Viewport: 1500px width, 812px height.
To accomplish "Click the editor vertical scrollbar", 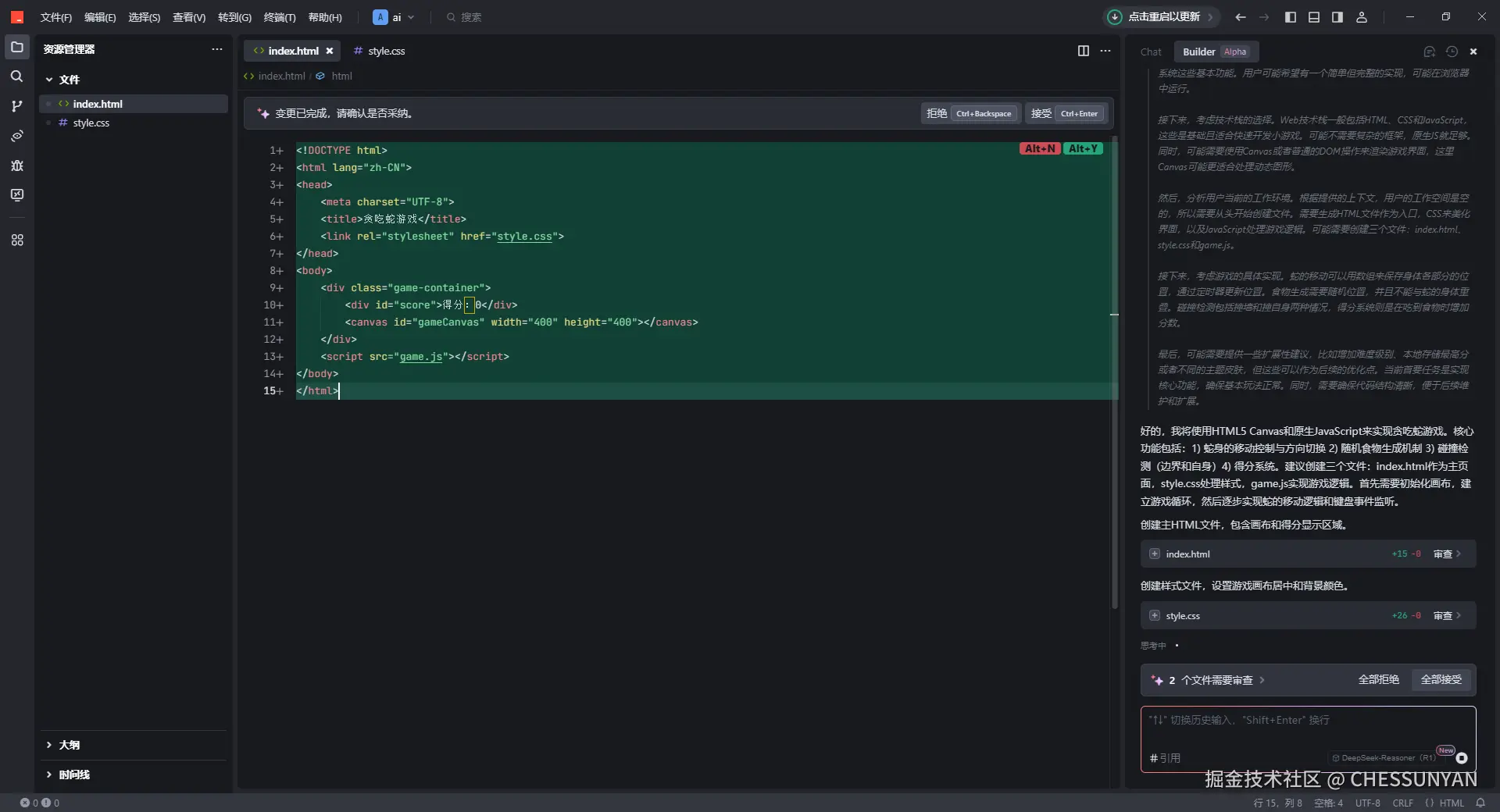I will click(1115, 373).
